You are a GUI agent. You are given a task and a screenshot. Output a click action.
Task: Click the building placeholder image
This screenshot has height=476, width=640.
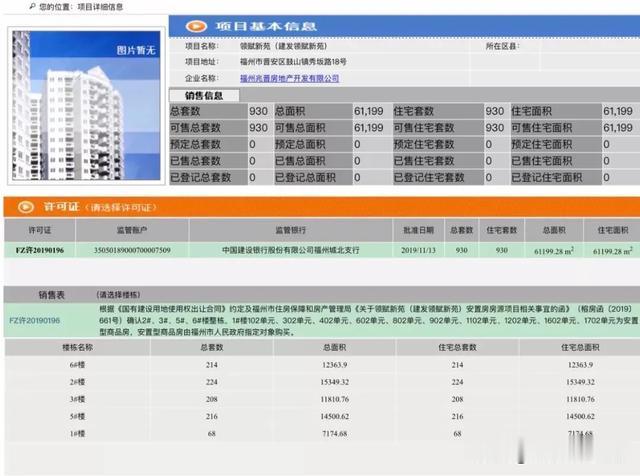click(x=86, y=105)
